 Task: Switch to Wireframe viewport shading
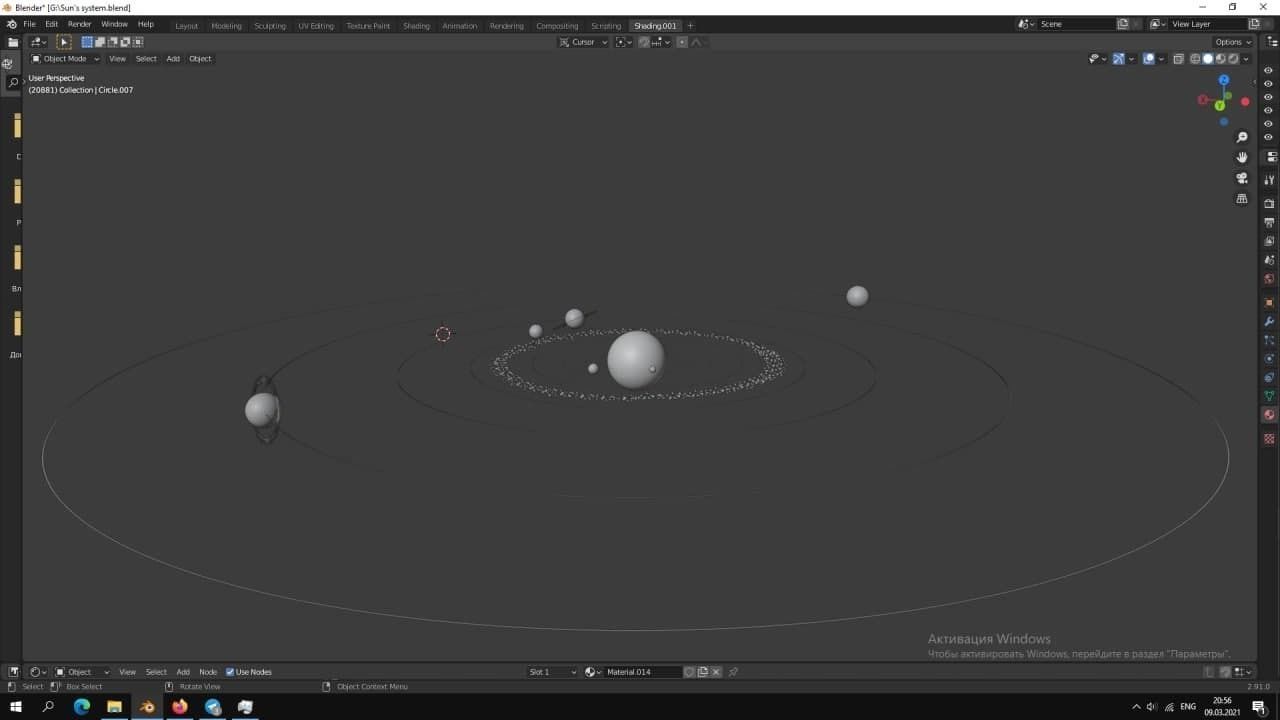[1195, 59]
